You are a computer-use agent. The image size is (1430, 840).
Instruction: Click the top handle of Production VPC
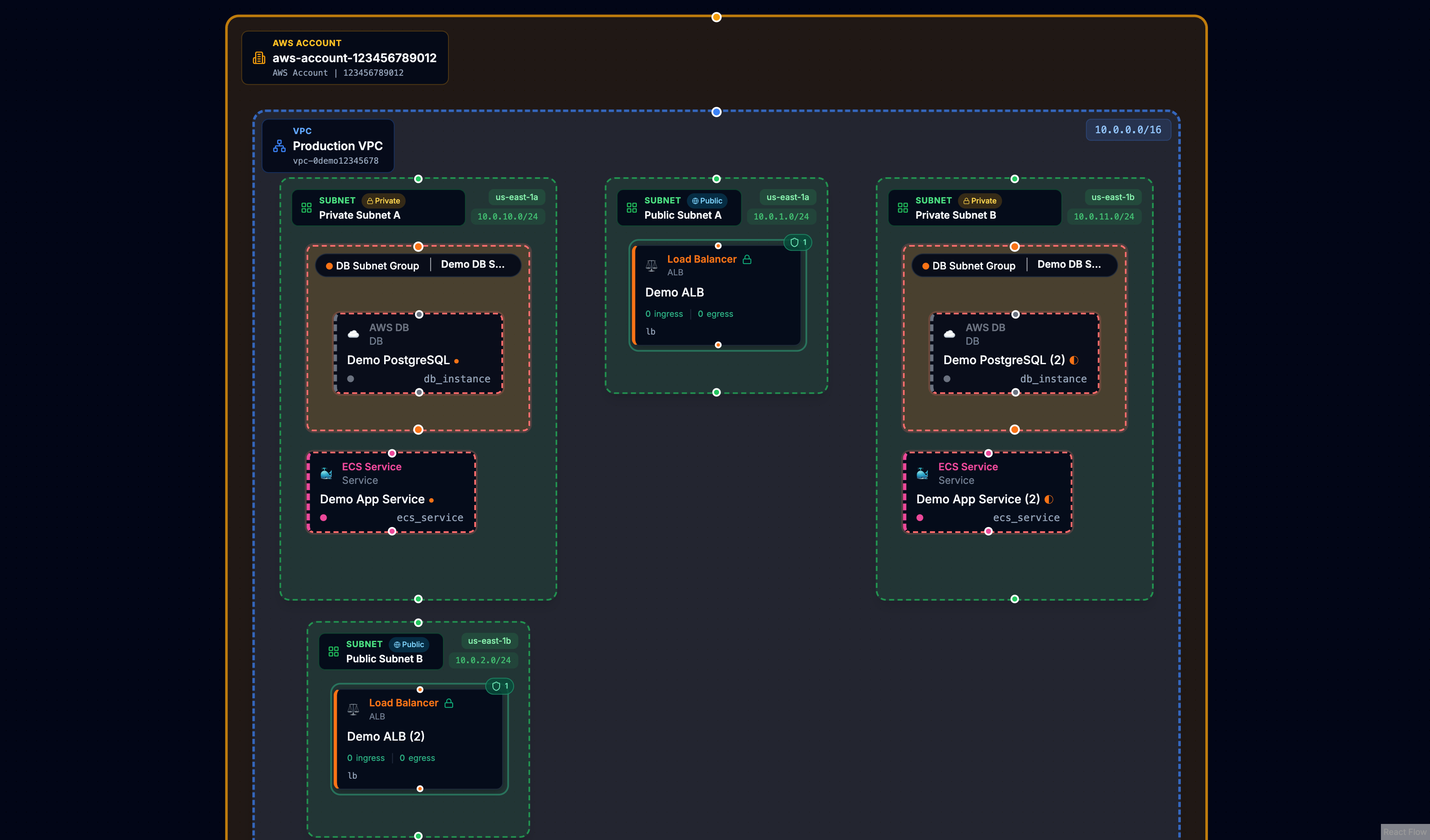pyautogui.click(x=716, y=112)
